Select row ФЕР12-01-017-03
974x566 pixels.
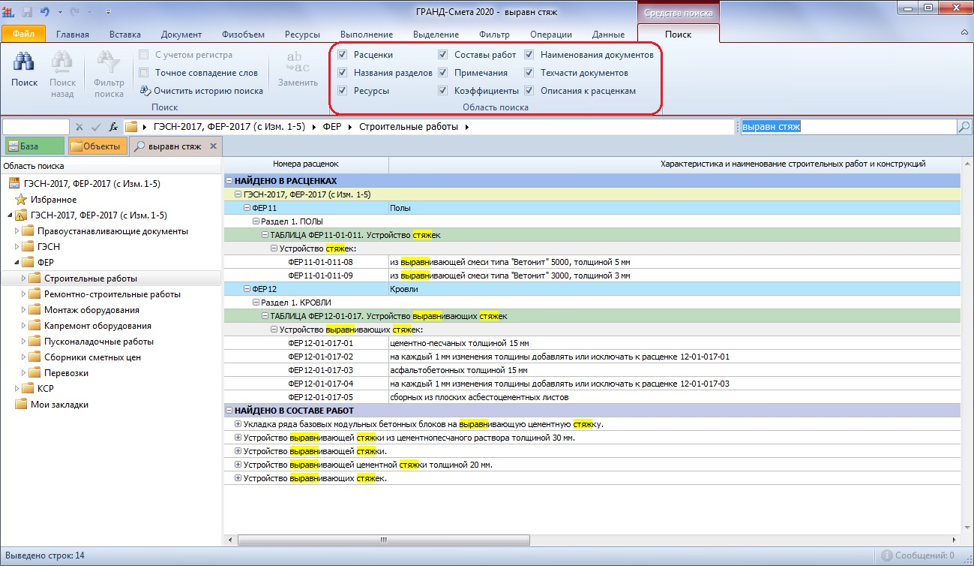[591, 370]
